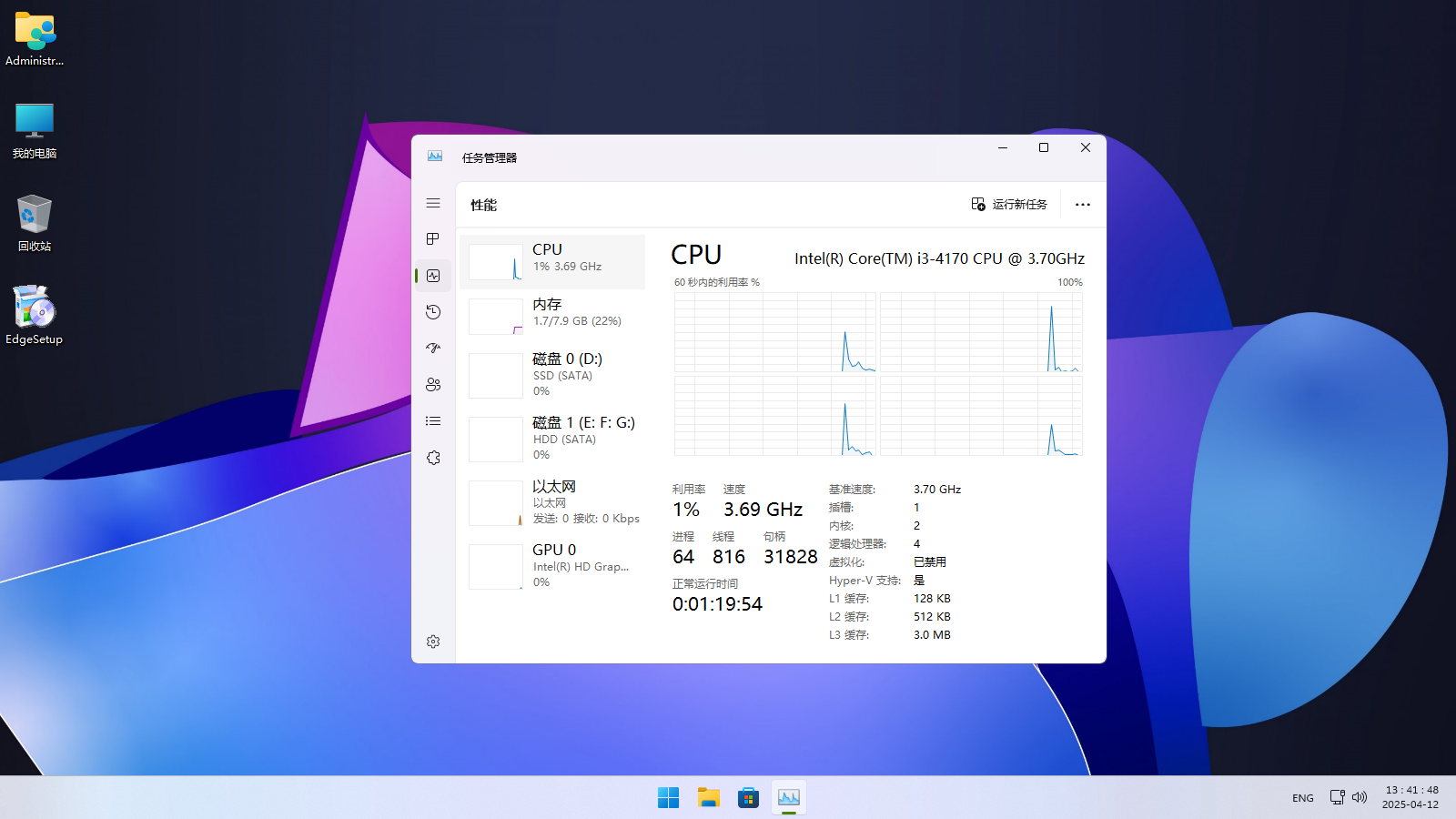Image resolution: width=1456 pixels, height=819 pixels.
Task: Maximize the Task Manager window
Action: click(1044, 147)
